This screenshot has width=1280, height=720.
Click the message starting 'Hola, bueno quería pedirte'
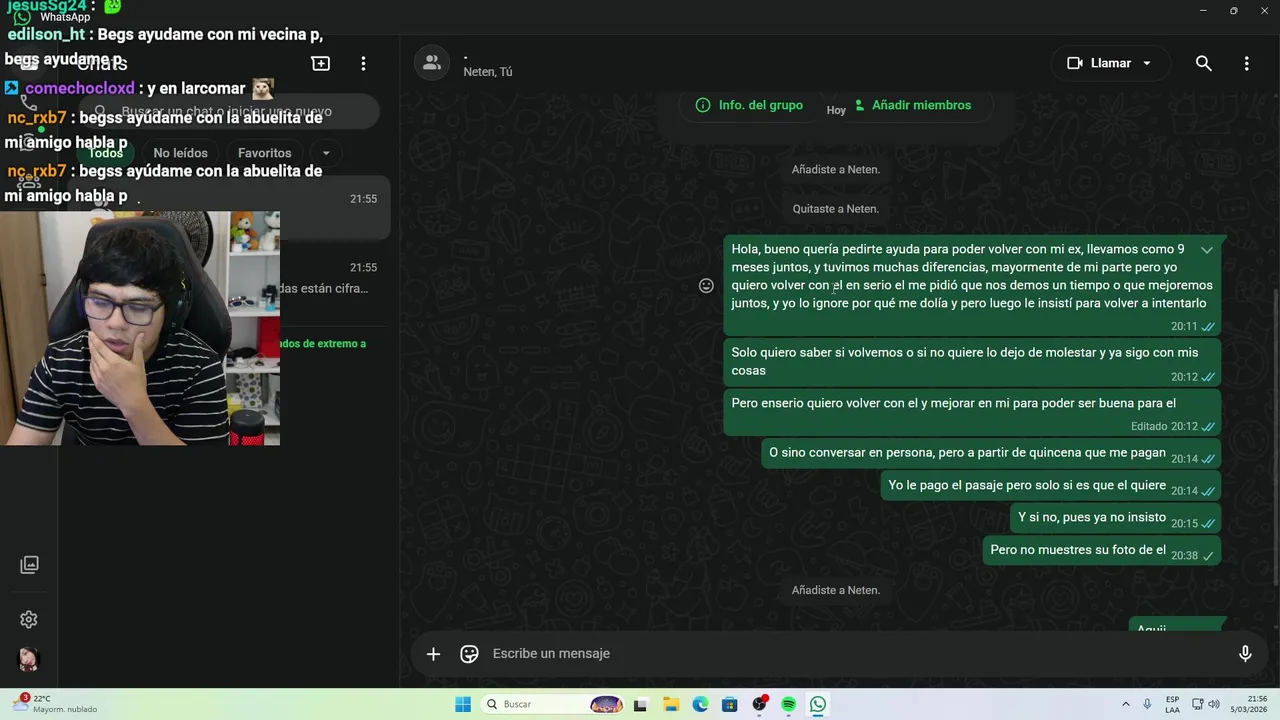coord(972,286)
